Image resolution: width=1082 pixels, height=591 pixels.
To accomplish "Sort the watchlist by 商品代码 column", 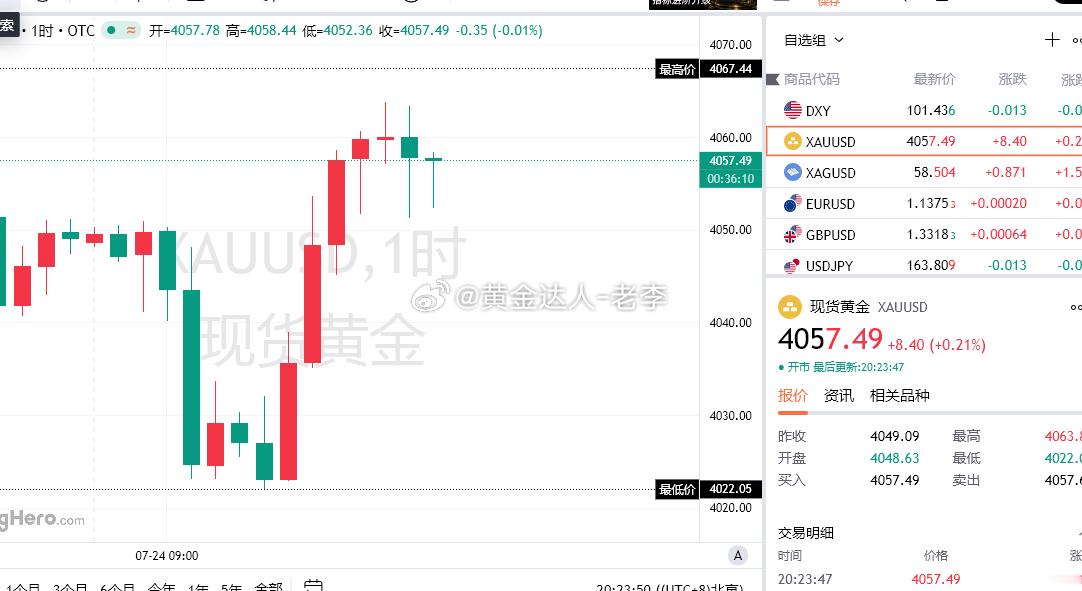I will click(812, 79).
